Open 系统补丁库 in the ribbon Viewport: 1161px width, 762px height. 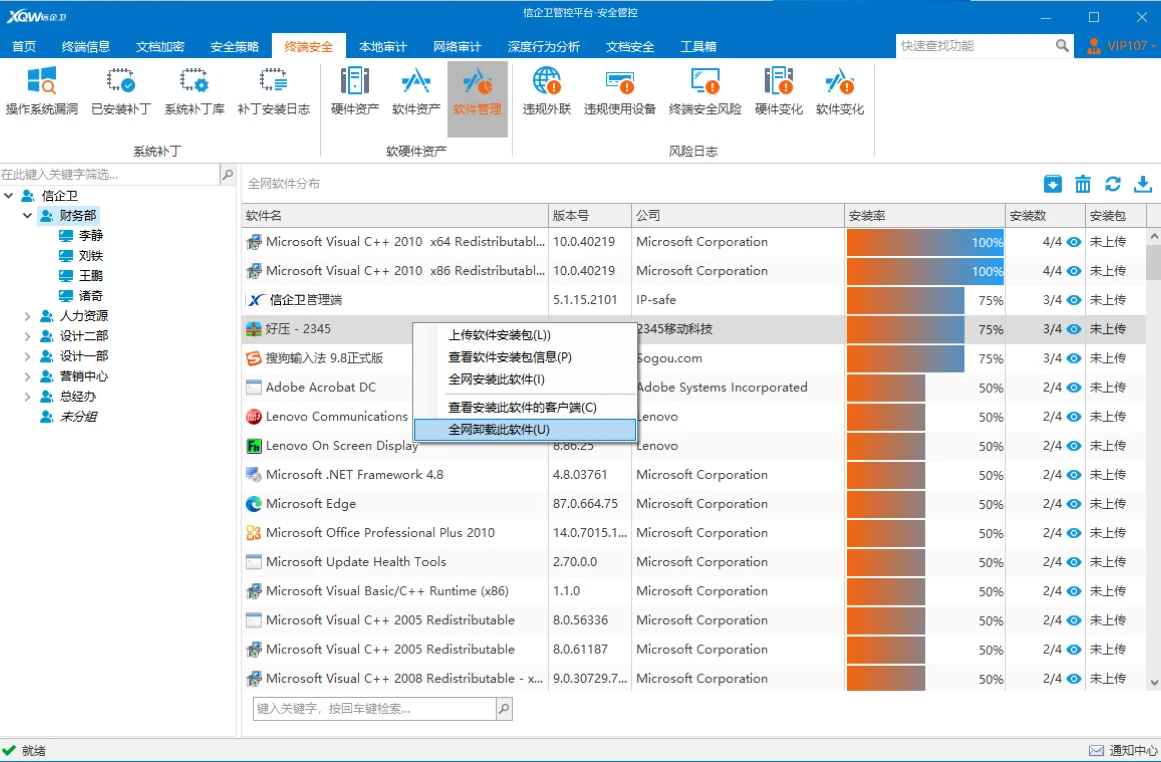194,90
